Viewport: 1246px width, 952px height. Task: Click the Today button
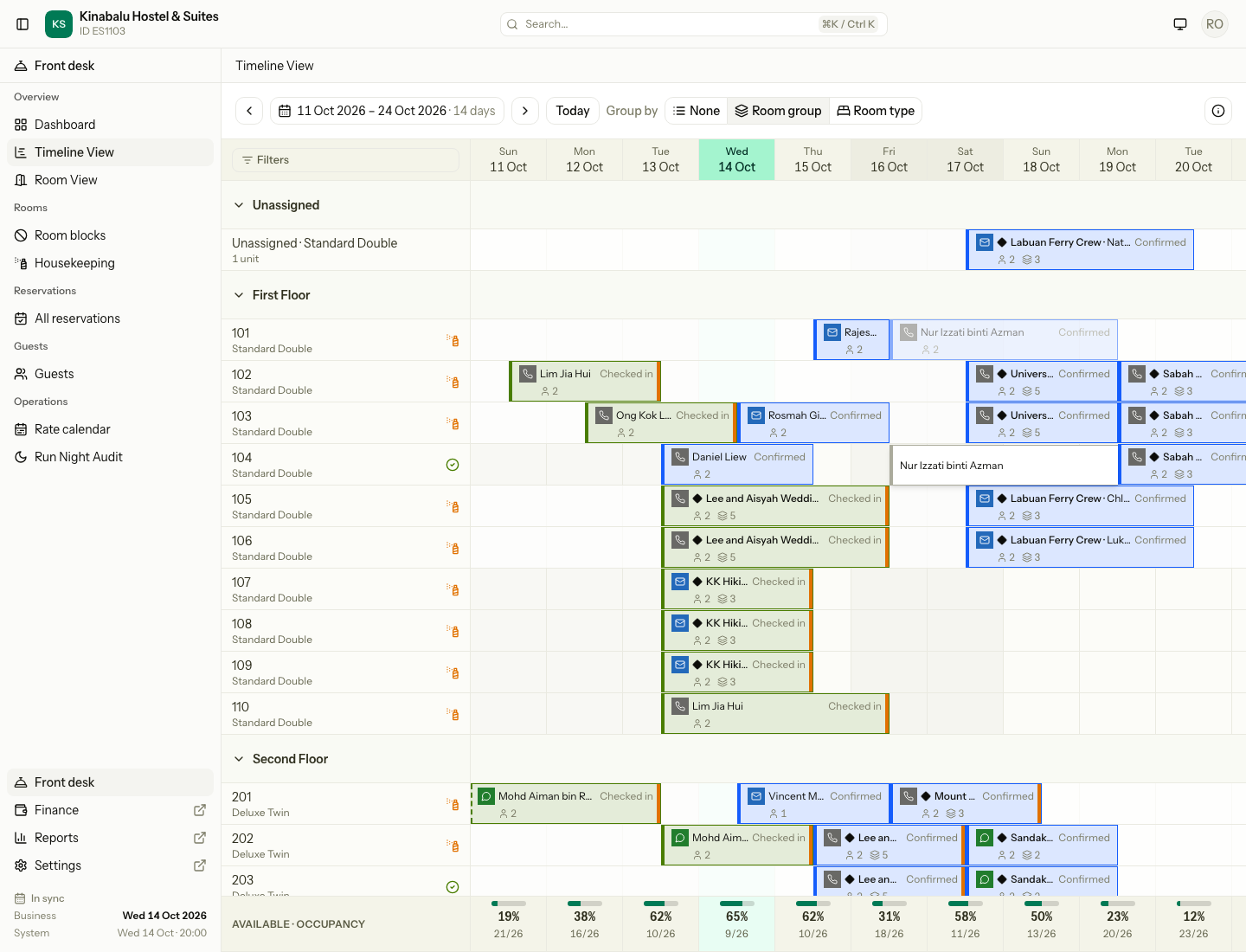click(573, 111)
